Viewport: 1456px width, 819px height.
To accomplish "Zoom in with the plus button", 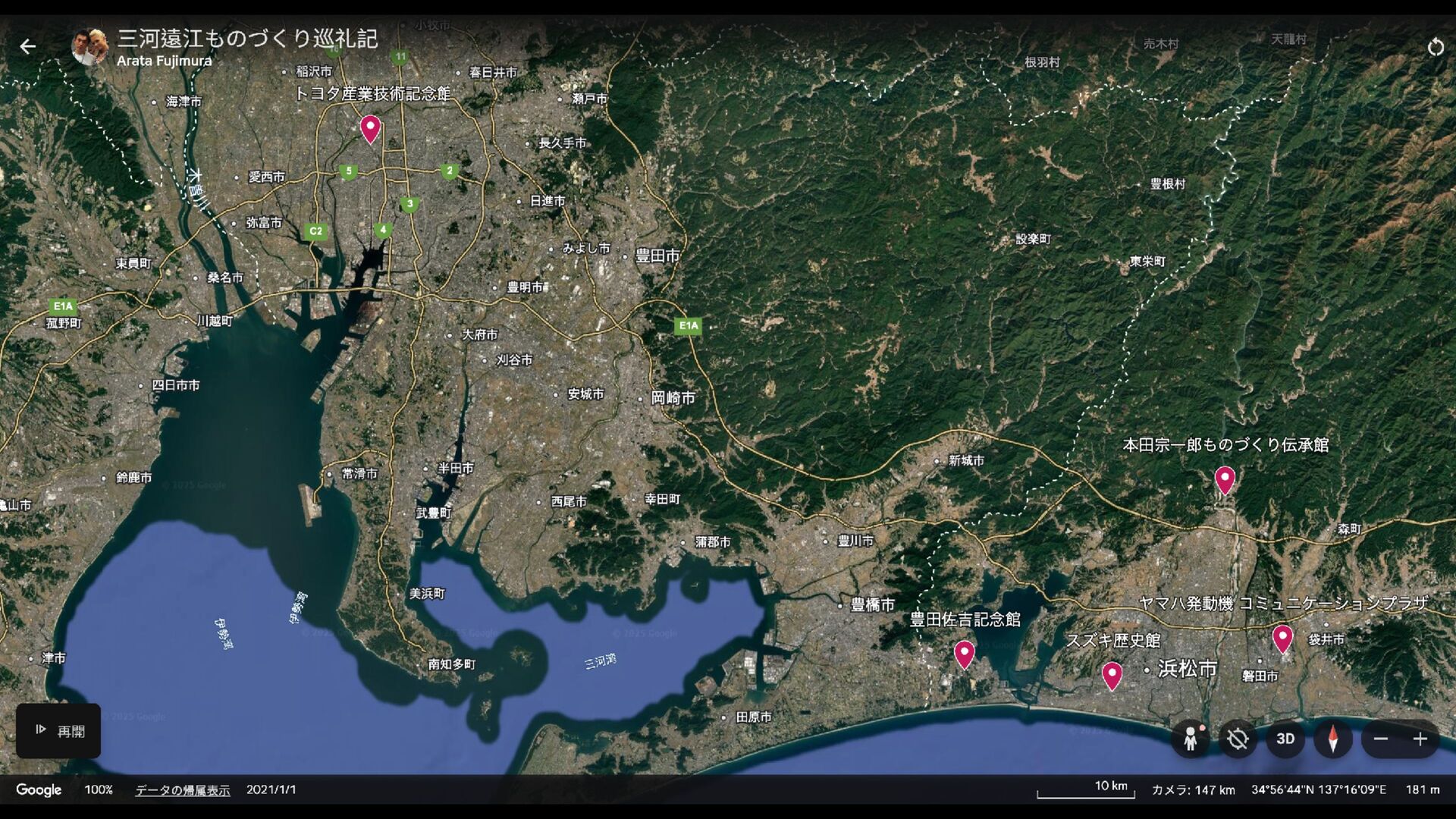I will coord(1420,739).
